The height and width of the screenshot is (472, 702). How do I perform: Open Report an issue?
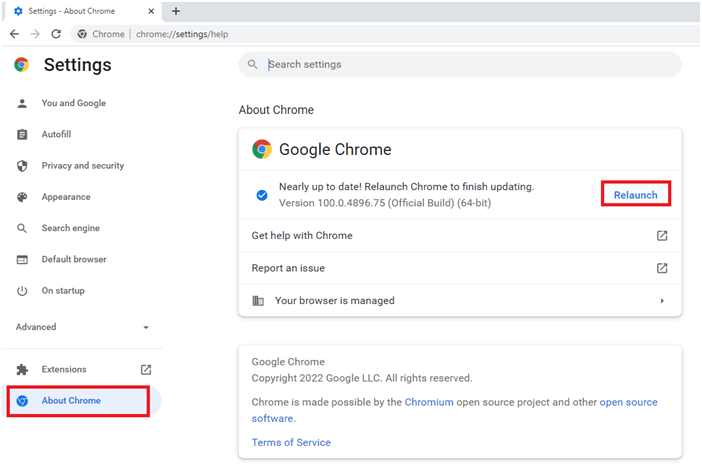(x=460, y=268)
